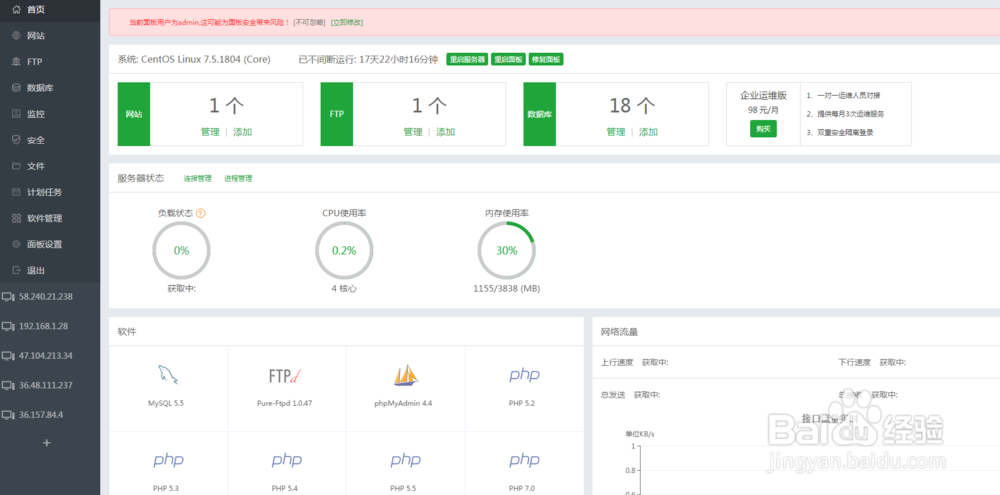
Task: Click the system CentOS Linux 7.5.1804 text
Action: point(194,59)
